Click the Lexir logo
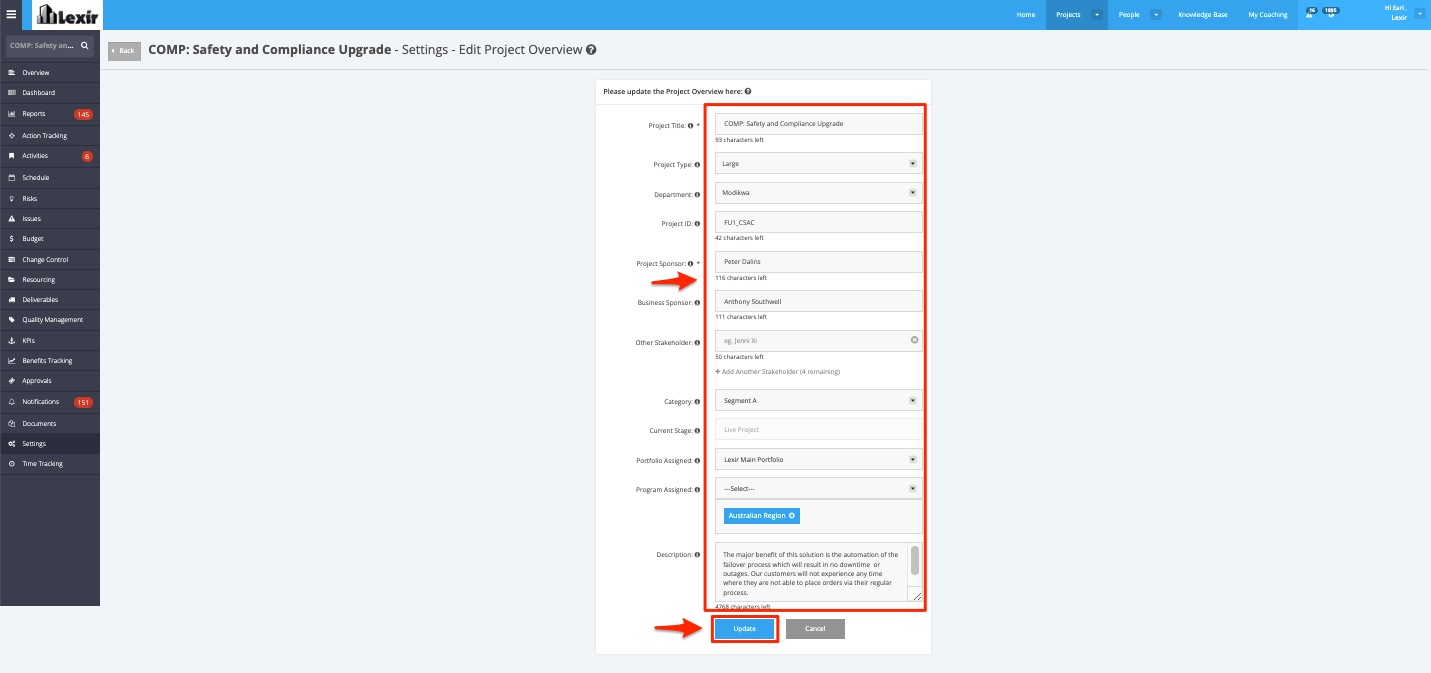Screen dimensions: 1431x673 (x=66, y=15)
